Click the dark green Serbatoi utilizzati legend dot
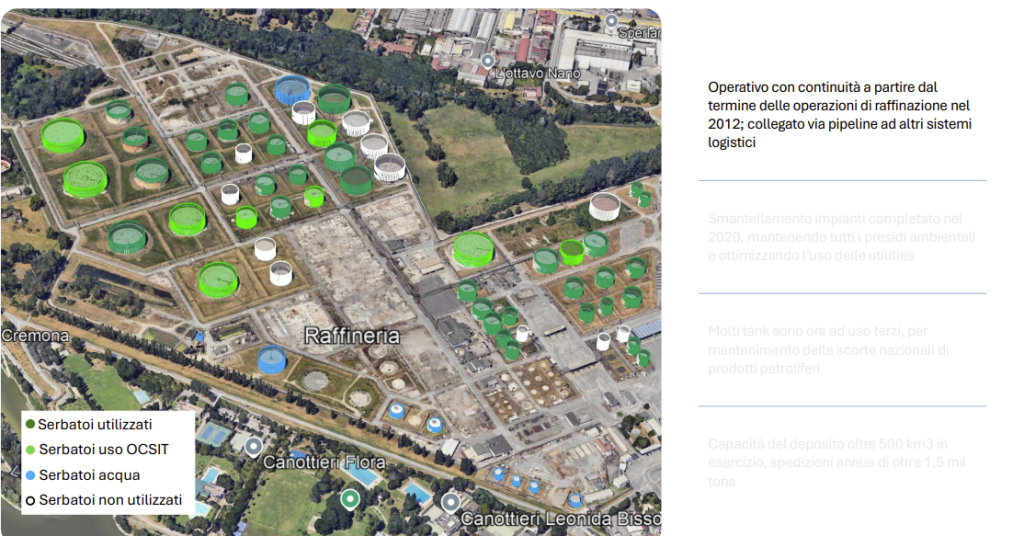The image size is (1024, 536). pyautogui.click(x=31, y=425)
